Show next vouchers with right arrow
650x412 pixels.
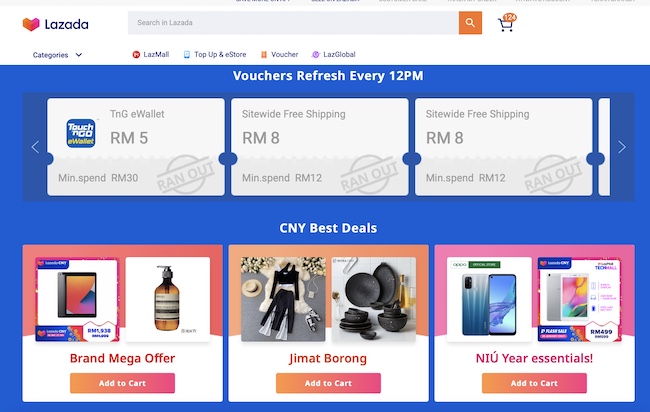tap(622, 147)
